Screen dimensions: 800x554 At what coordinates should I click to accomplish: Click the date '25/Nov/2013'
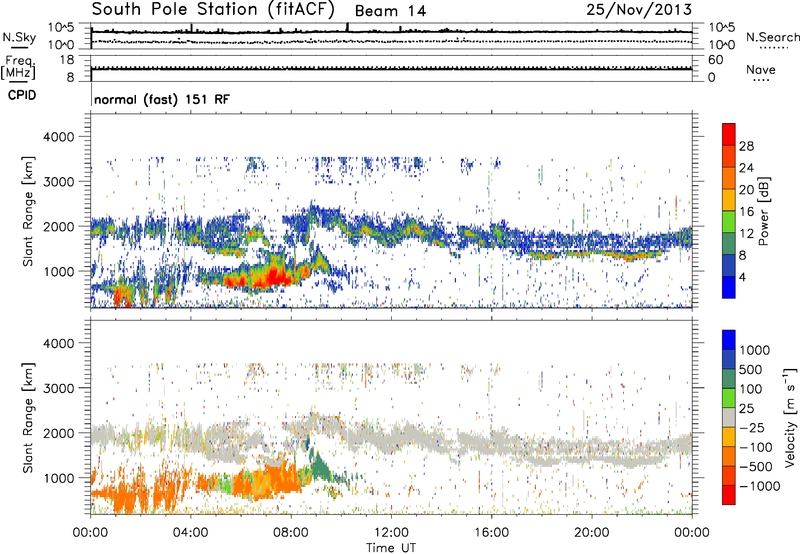(639, 9)
